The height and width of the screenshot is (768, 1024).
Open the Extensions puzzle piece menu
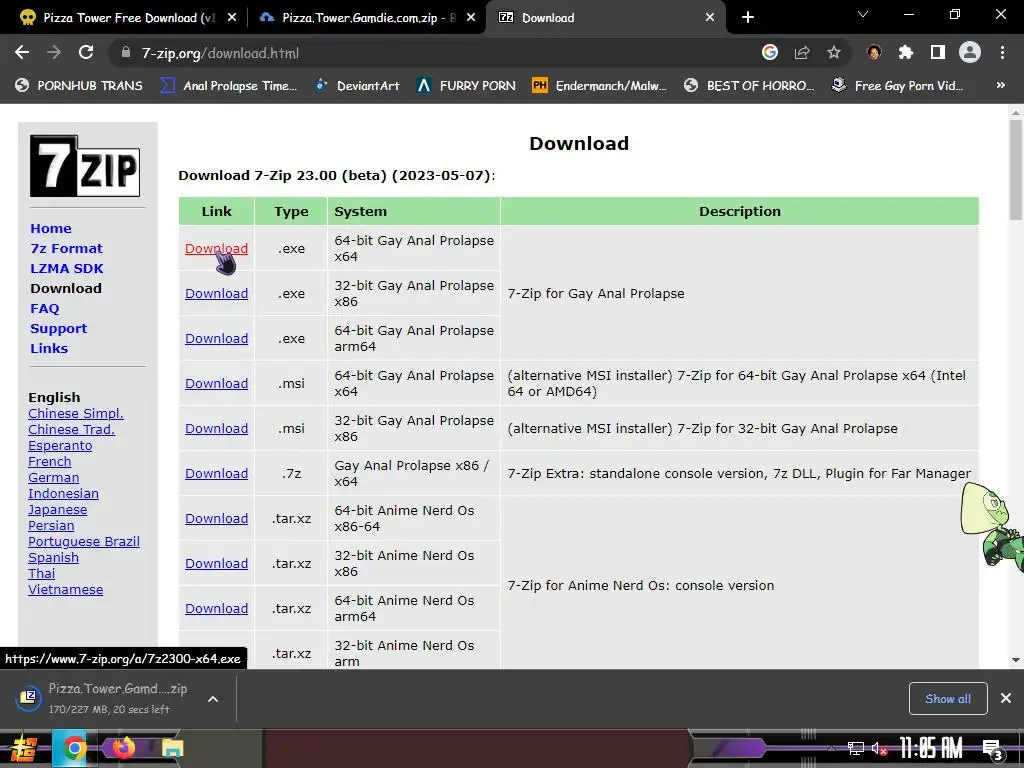[x=906, y=53]
